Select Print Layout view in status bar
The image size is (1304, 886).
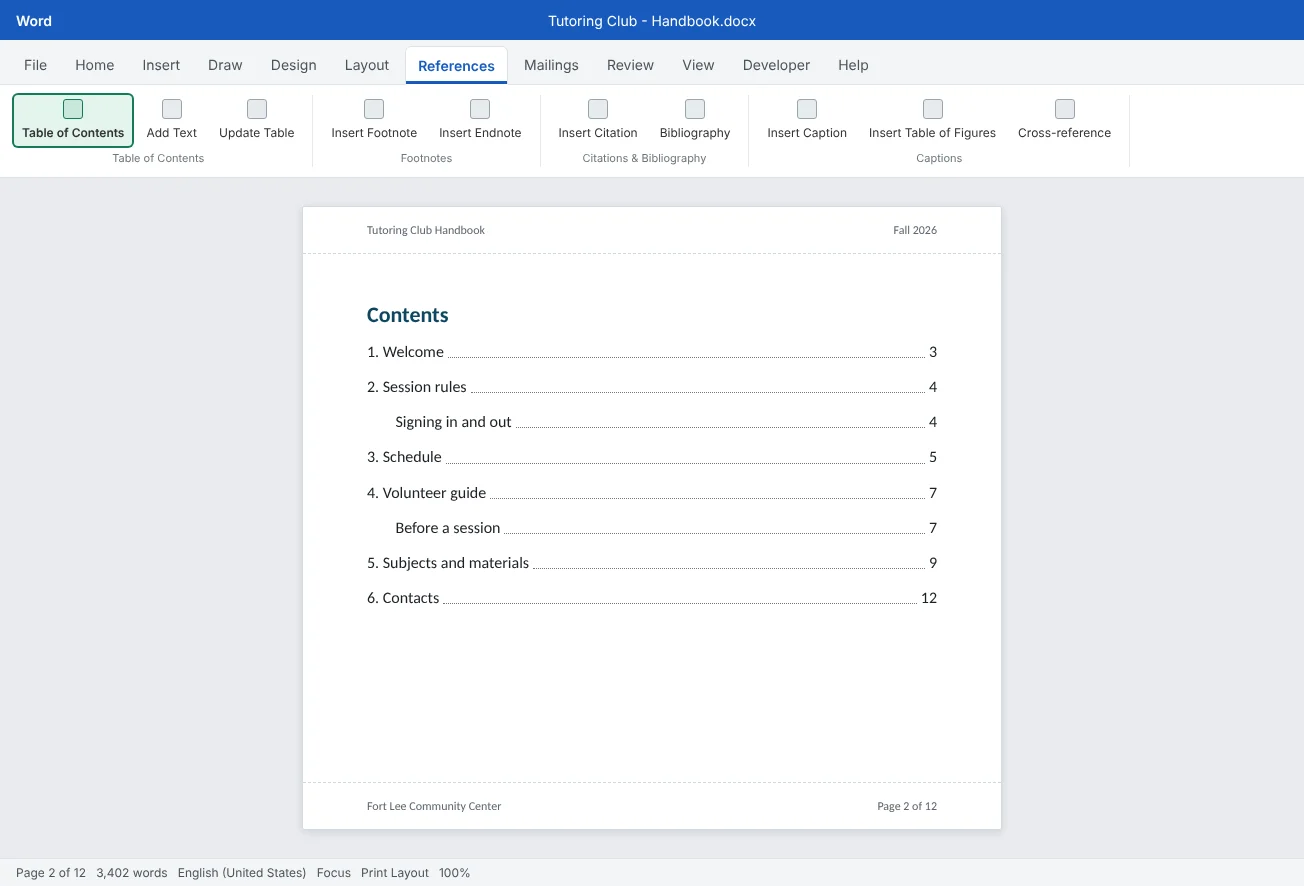pos(395,873)
